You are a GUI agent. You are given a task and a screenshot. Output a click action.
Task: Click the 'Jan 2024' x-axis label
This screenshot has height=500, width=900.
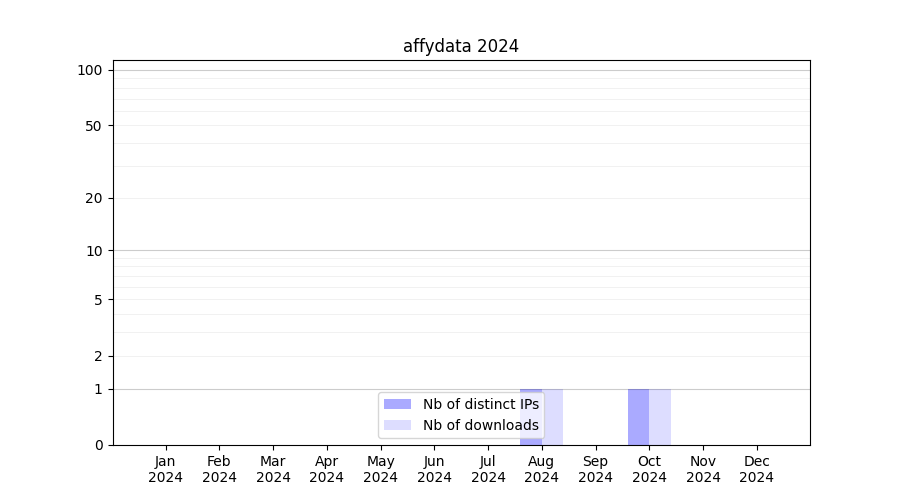(166, 469)
